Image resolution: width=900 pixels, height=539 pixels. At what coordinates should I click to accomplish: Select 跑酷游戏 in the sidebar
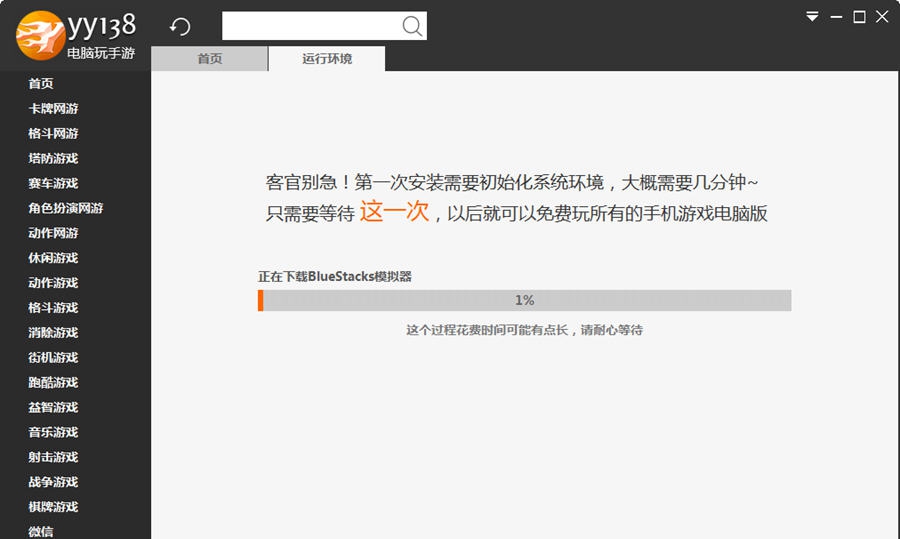[x=53, y=382]
